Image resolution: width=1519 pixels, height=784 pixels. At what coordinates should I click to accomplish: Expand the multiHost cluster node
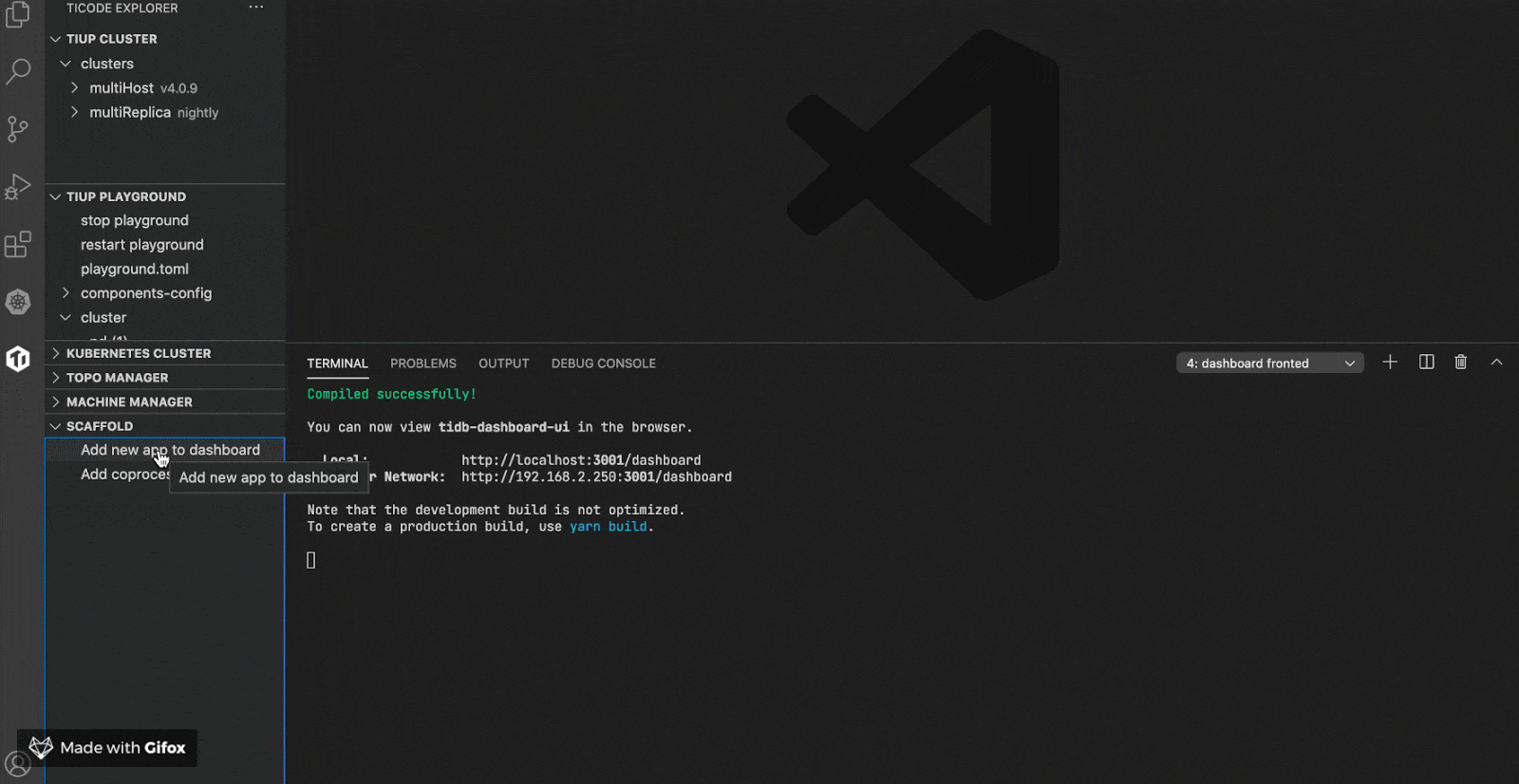tap(75, 87)
